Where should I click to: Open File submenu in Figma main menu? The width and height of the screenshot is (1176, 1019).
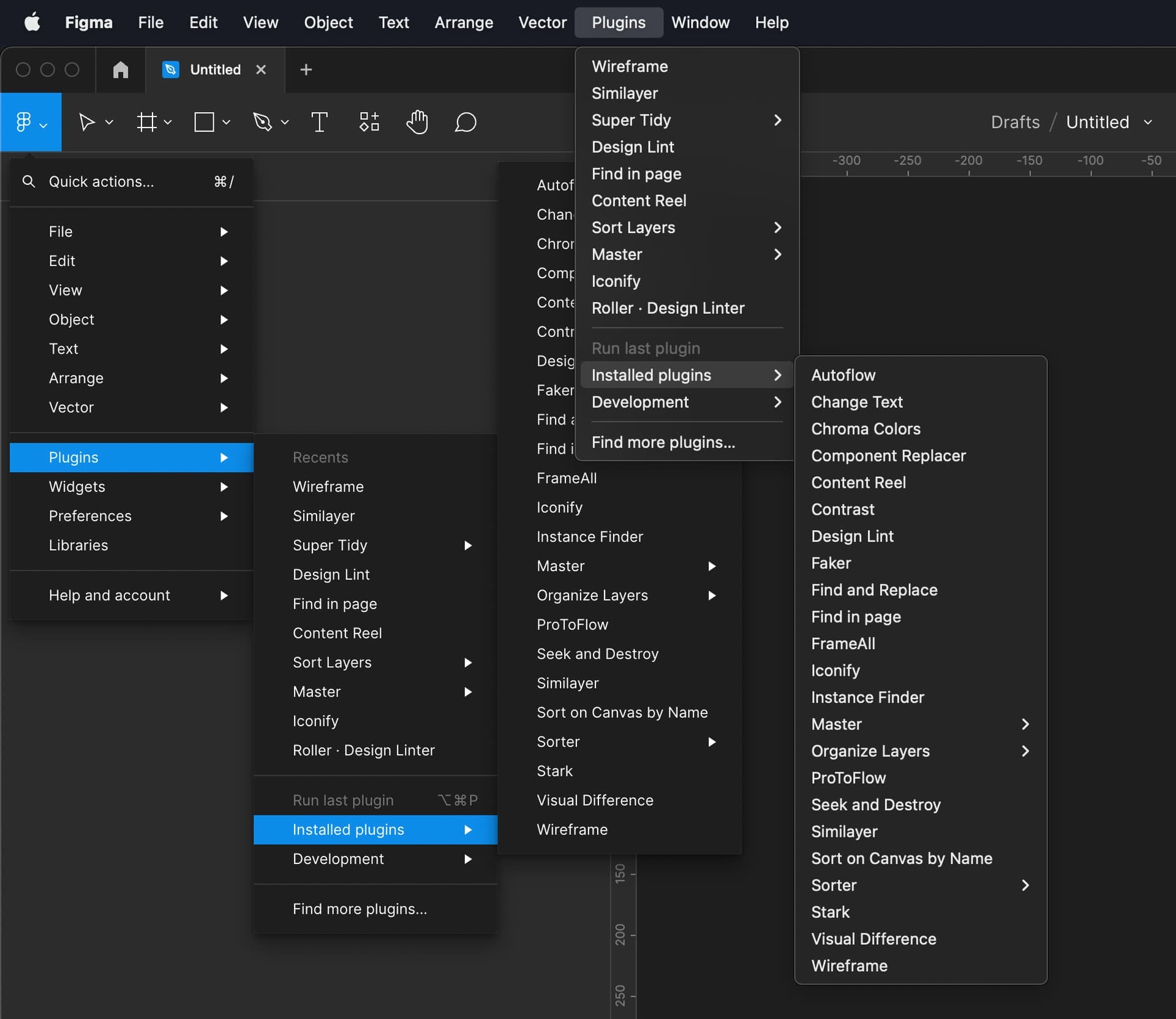[132, 232]
